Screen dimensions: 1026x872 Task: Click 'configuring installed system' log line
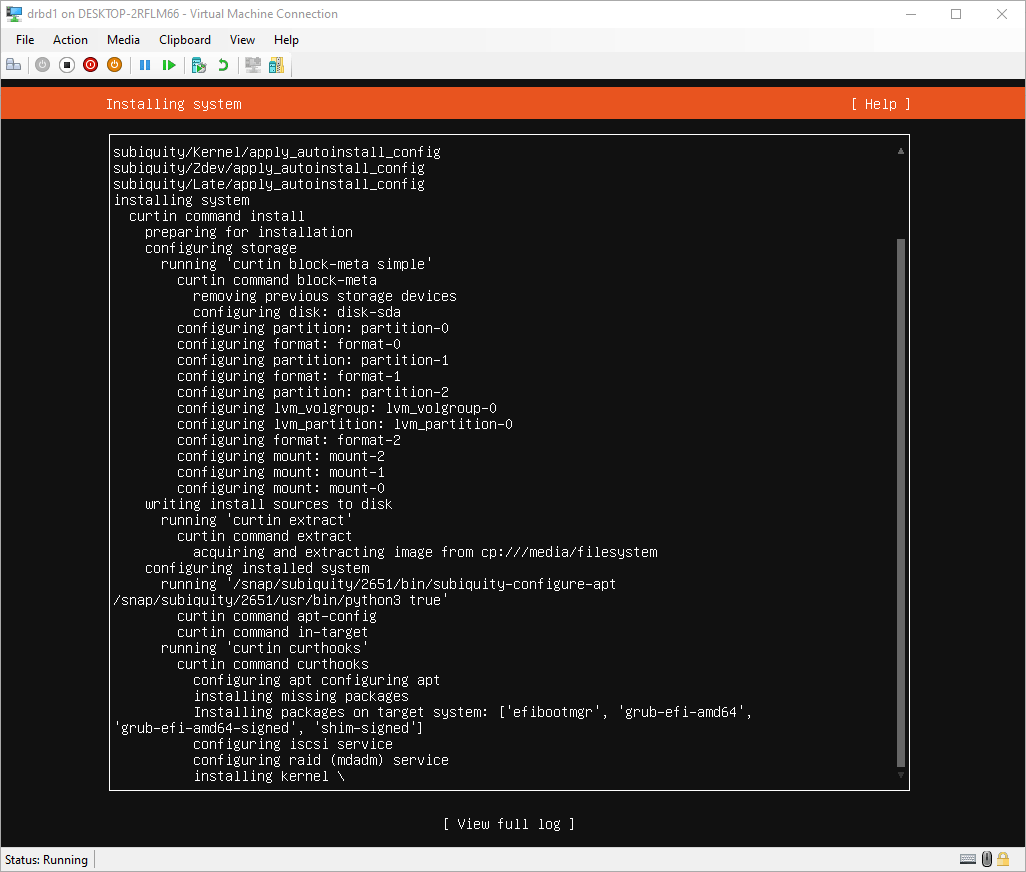257,568
